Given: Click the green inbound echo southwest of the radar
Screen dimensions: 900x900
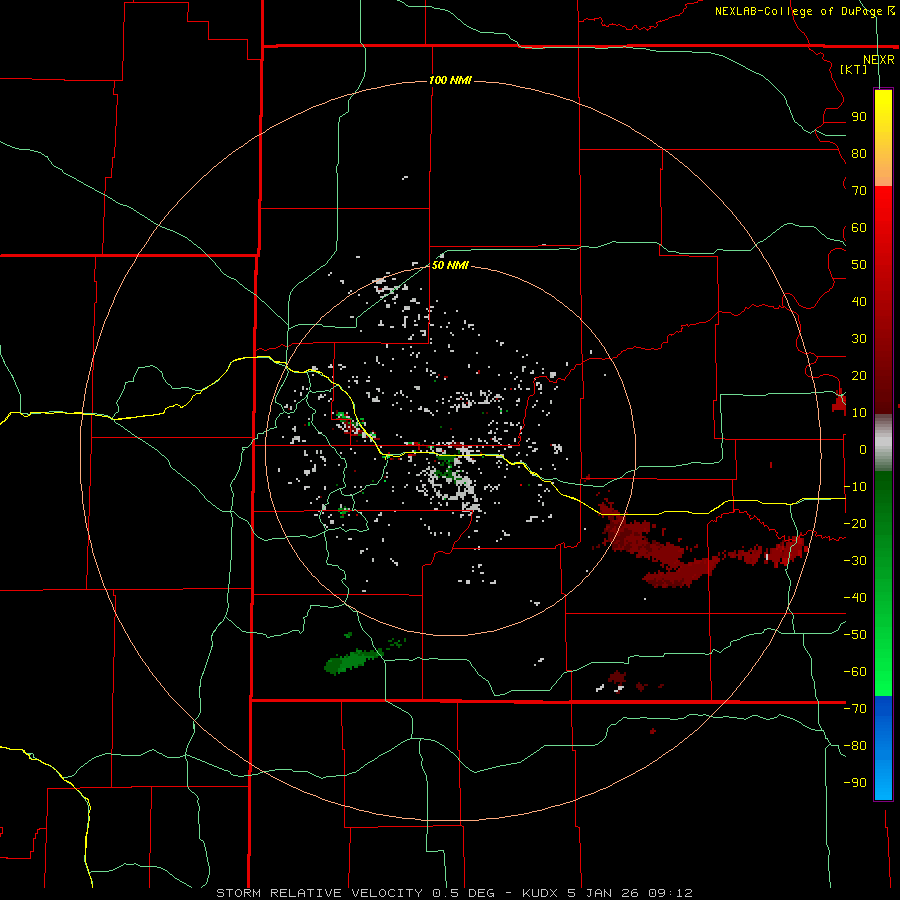Looking at the screenshot, I should [351, 661].
